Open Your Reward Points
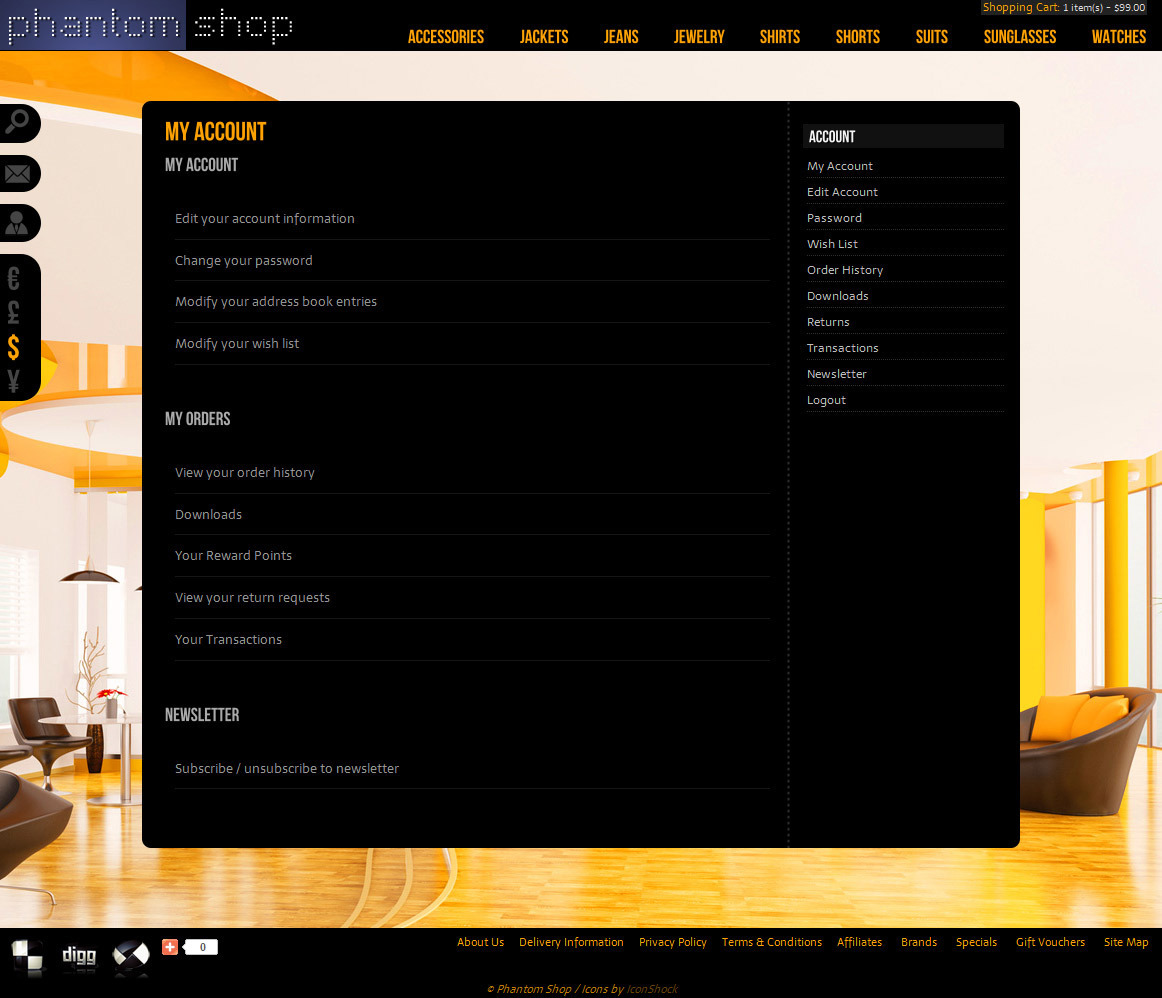Image resolution: width=1162 pixels, height=998 pixels. pyautogui.click(x=233, y=556)
